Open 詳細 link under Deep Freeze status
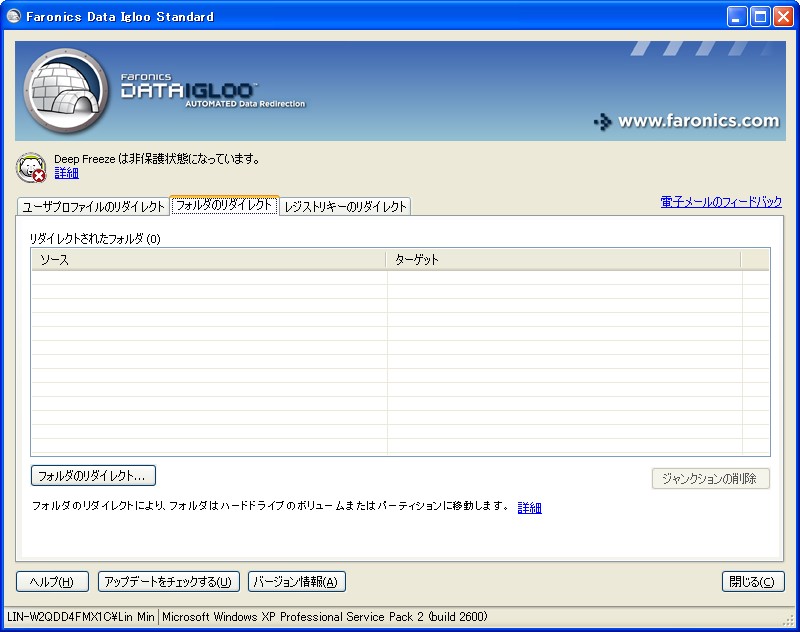 [66, 173]
